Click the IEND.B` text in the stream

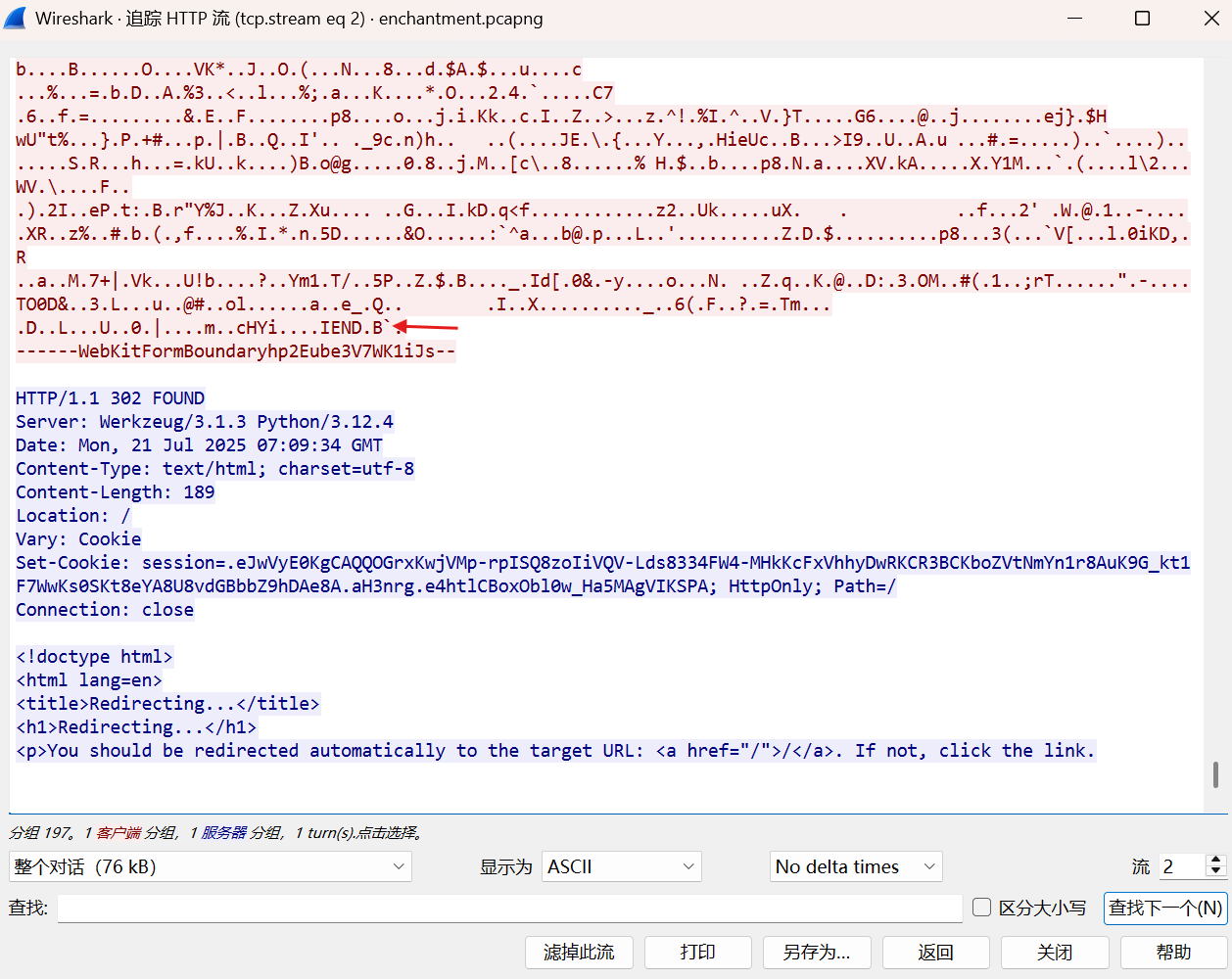(x=355, y=328)
